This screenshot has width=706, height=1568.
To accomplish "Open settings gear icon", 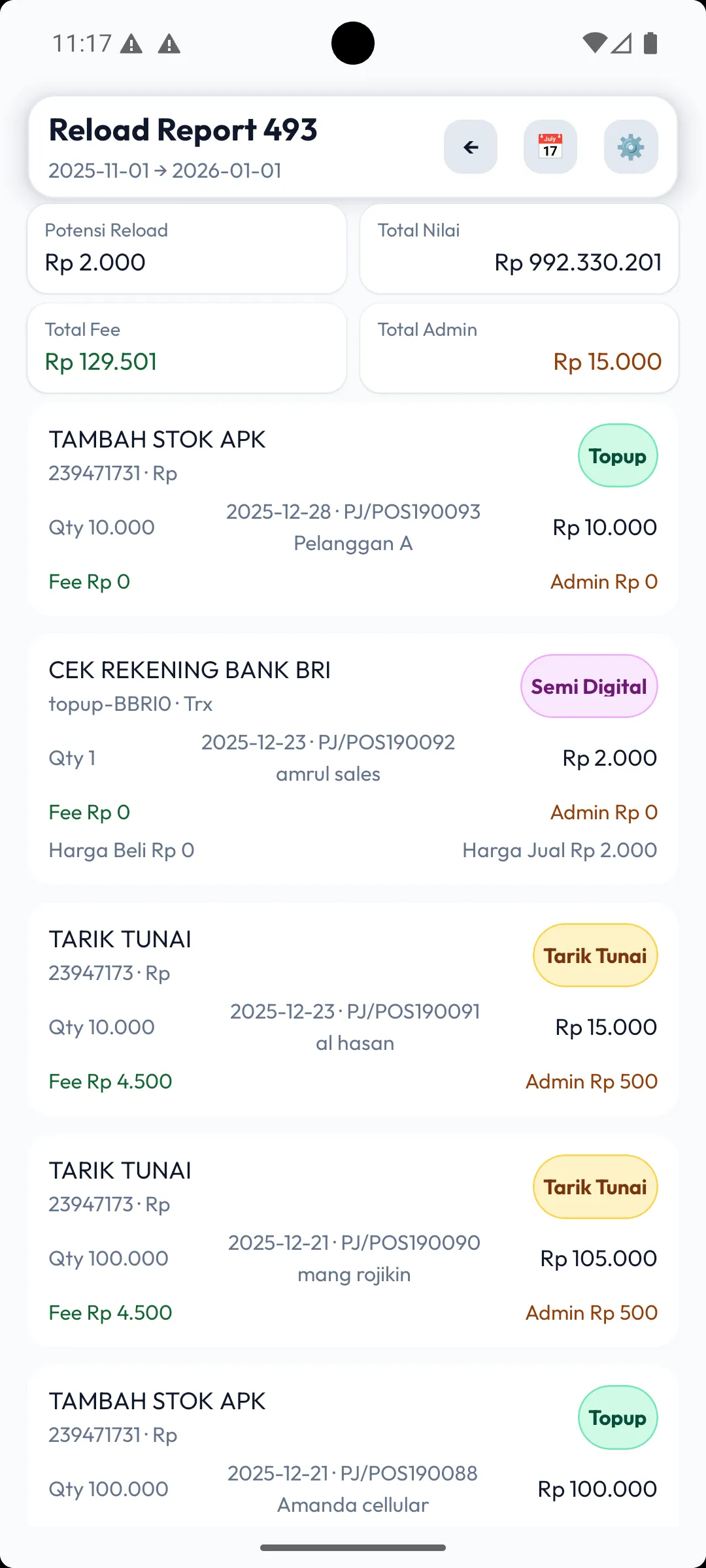I will 631,147.
